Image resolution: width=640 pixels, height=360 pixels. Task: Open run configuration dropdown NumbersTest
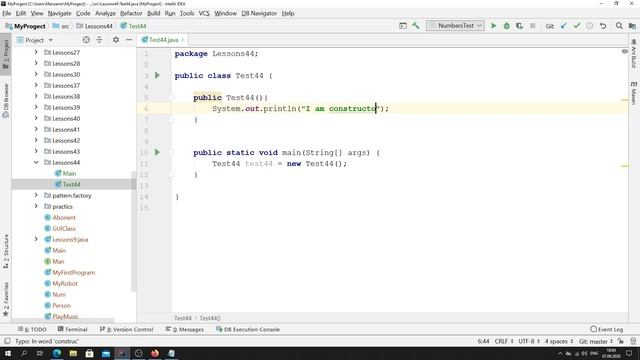point(456,26)
